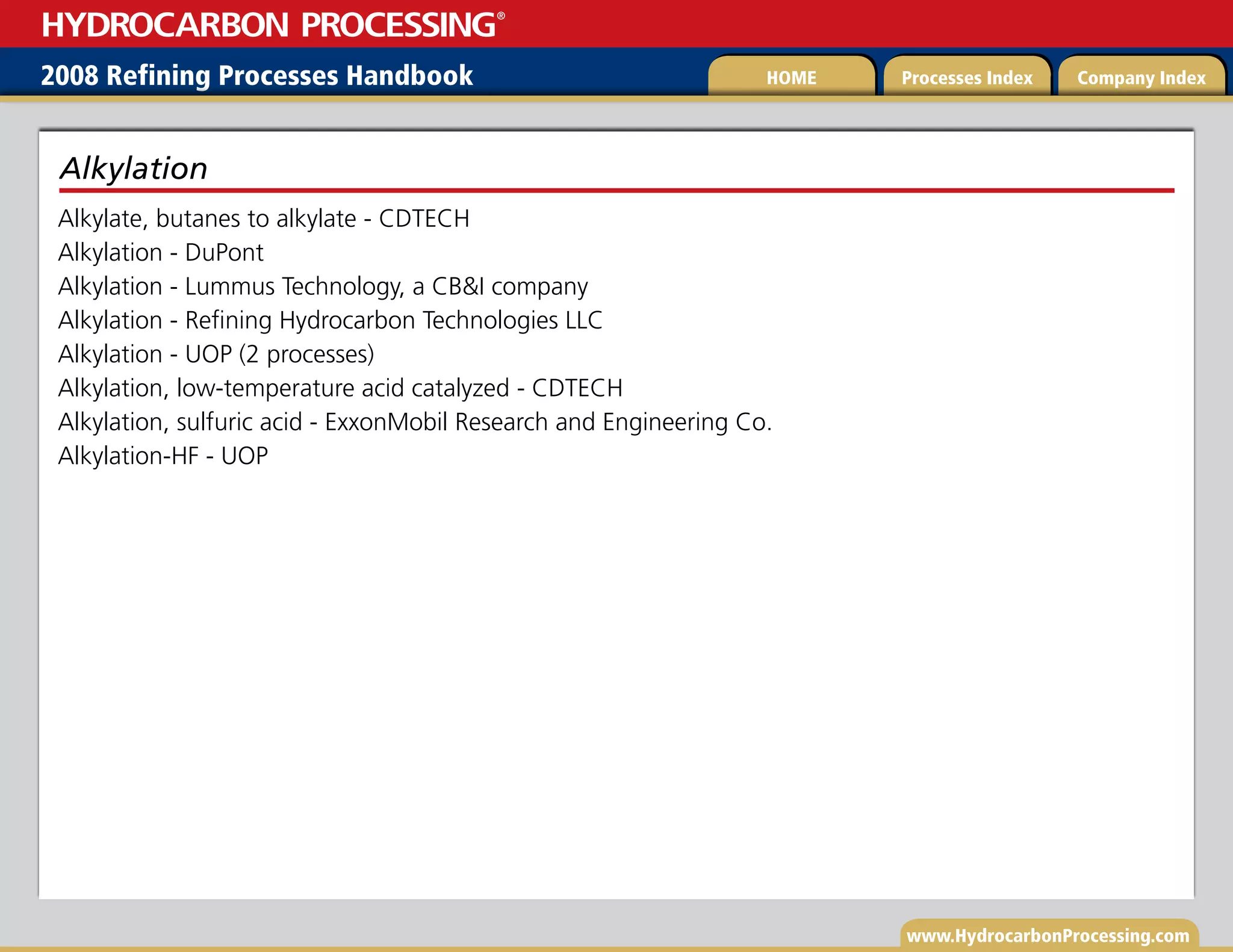
Task: Select the Alkylation - DuPont entry
Action: pyautogui.click(x=161, y=252)
